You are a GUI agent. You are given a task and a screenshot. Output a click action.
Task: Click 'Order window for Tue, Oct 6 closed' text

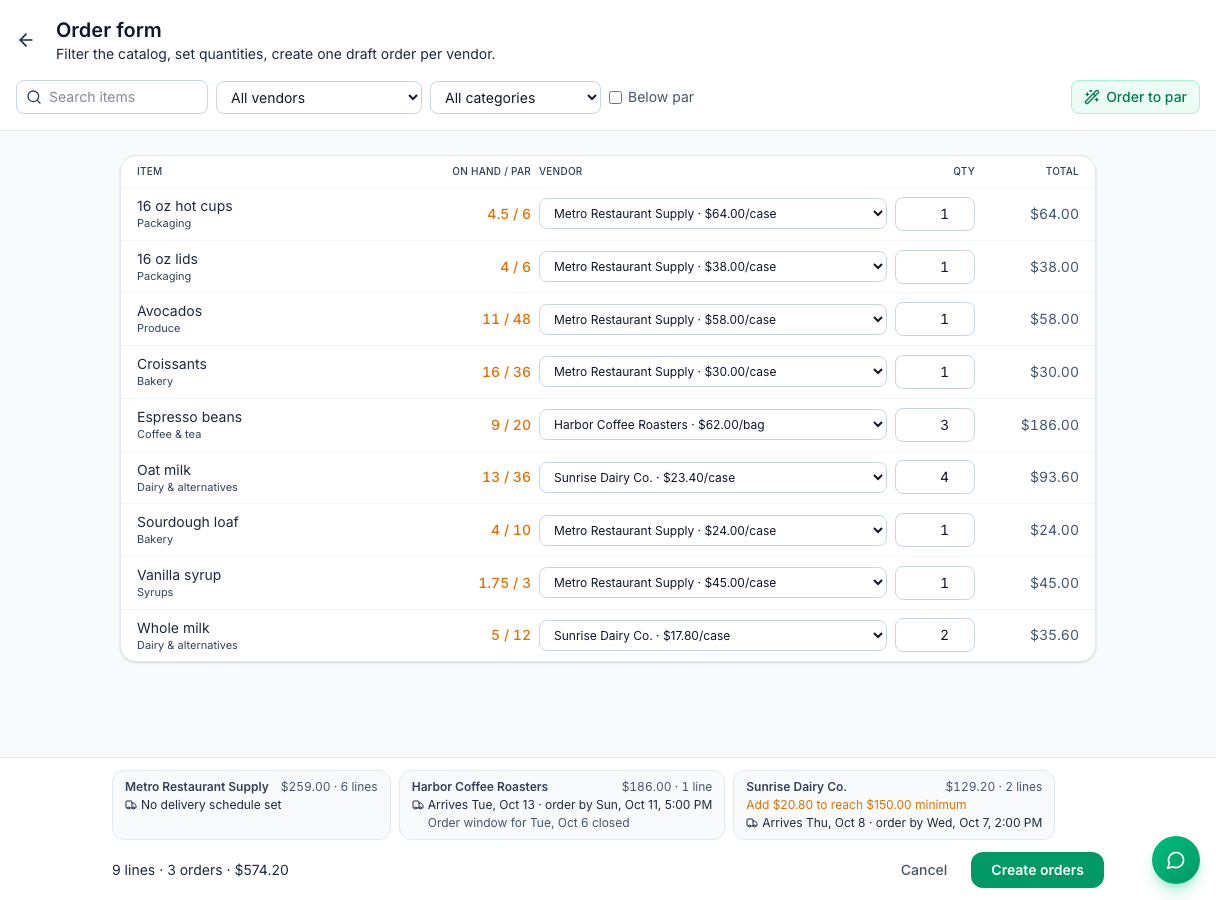(528, 823)
